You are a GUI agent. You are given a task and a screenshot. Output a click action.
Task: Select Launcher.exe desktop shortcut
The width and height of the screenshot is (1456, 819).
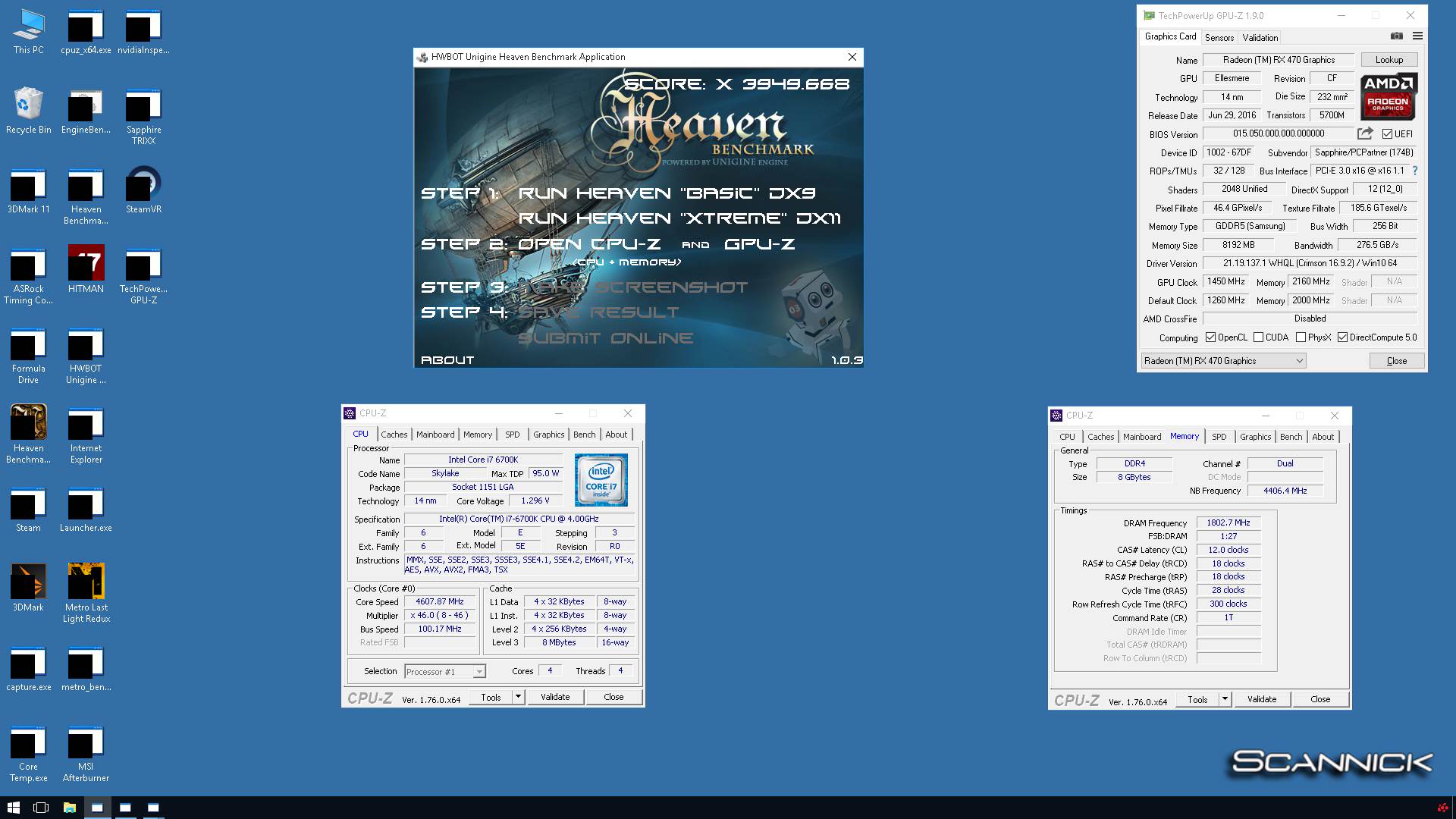(86, 510)
